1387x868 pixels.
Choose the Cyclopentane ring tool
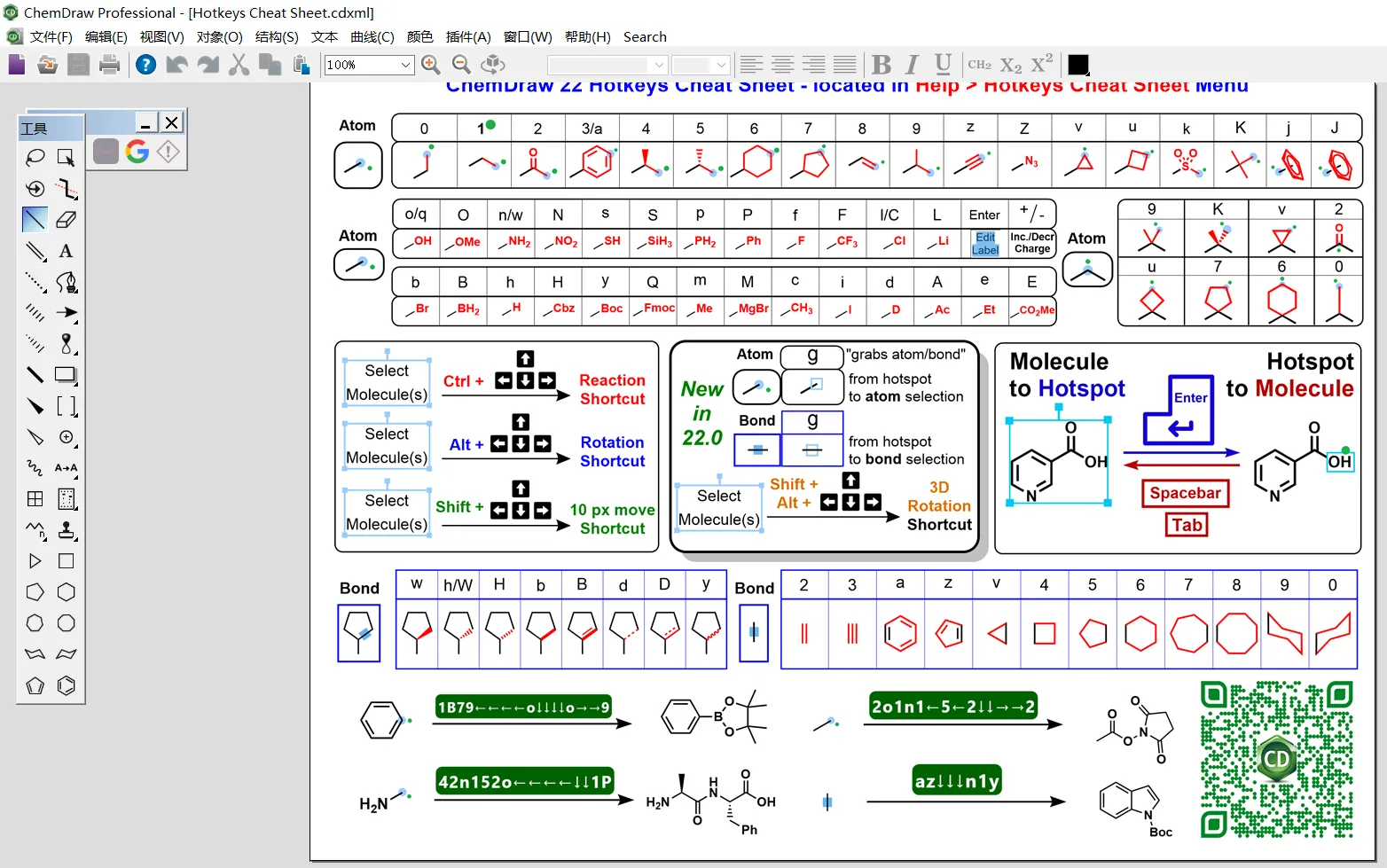pos(35,592)
